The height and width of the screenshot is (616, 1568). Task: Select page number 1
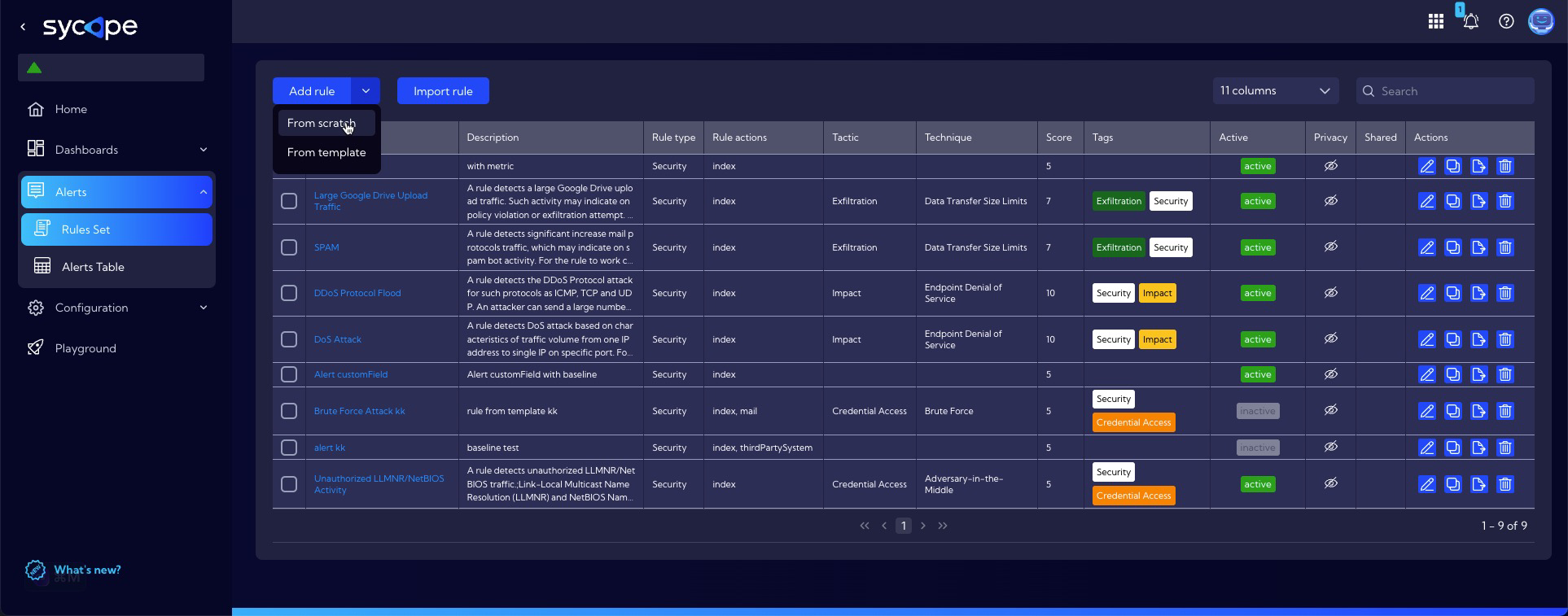click(x=903, y=526)
